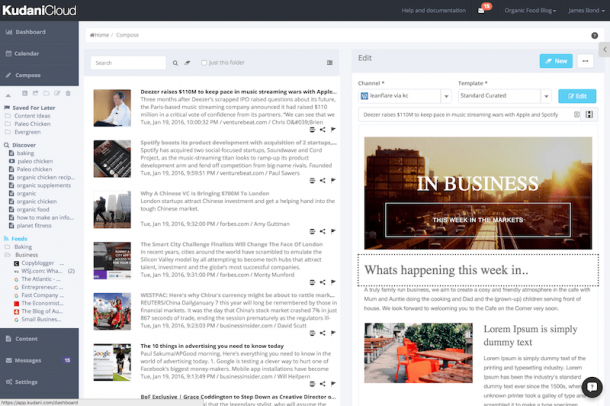The height and width of the screenshot is (406, 610).
Task: Share the Deezer article
Action: tap(323, 130)
